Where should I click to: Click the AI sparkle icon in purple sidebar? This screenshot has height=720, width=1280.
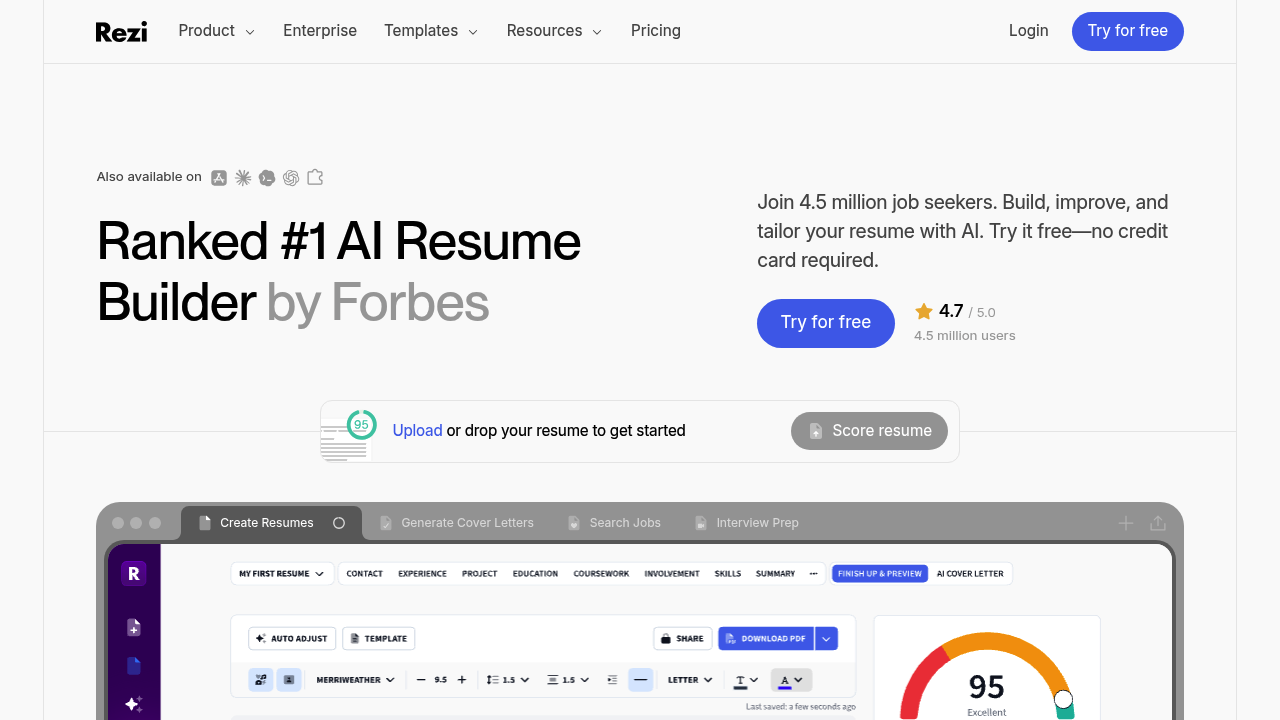[134, 704]
